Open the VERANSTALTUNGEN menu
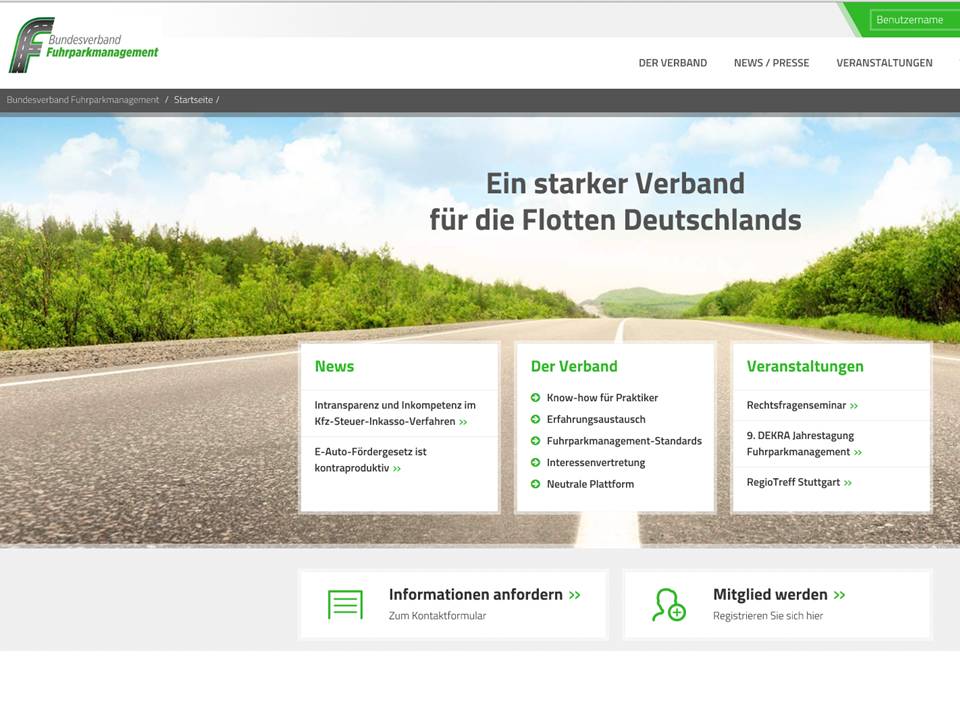 click(884, 63)
